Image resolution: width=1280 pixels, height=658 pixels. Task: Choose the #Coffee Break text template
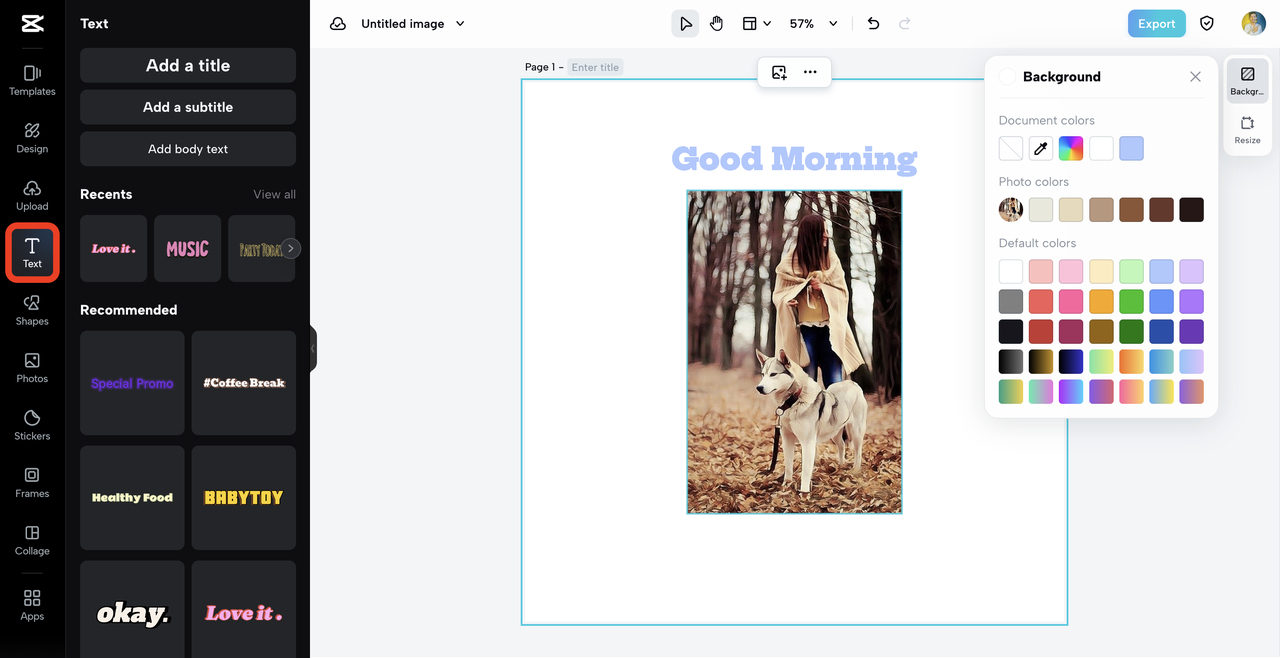244,383
